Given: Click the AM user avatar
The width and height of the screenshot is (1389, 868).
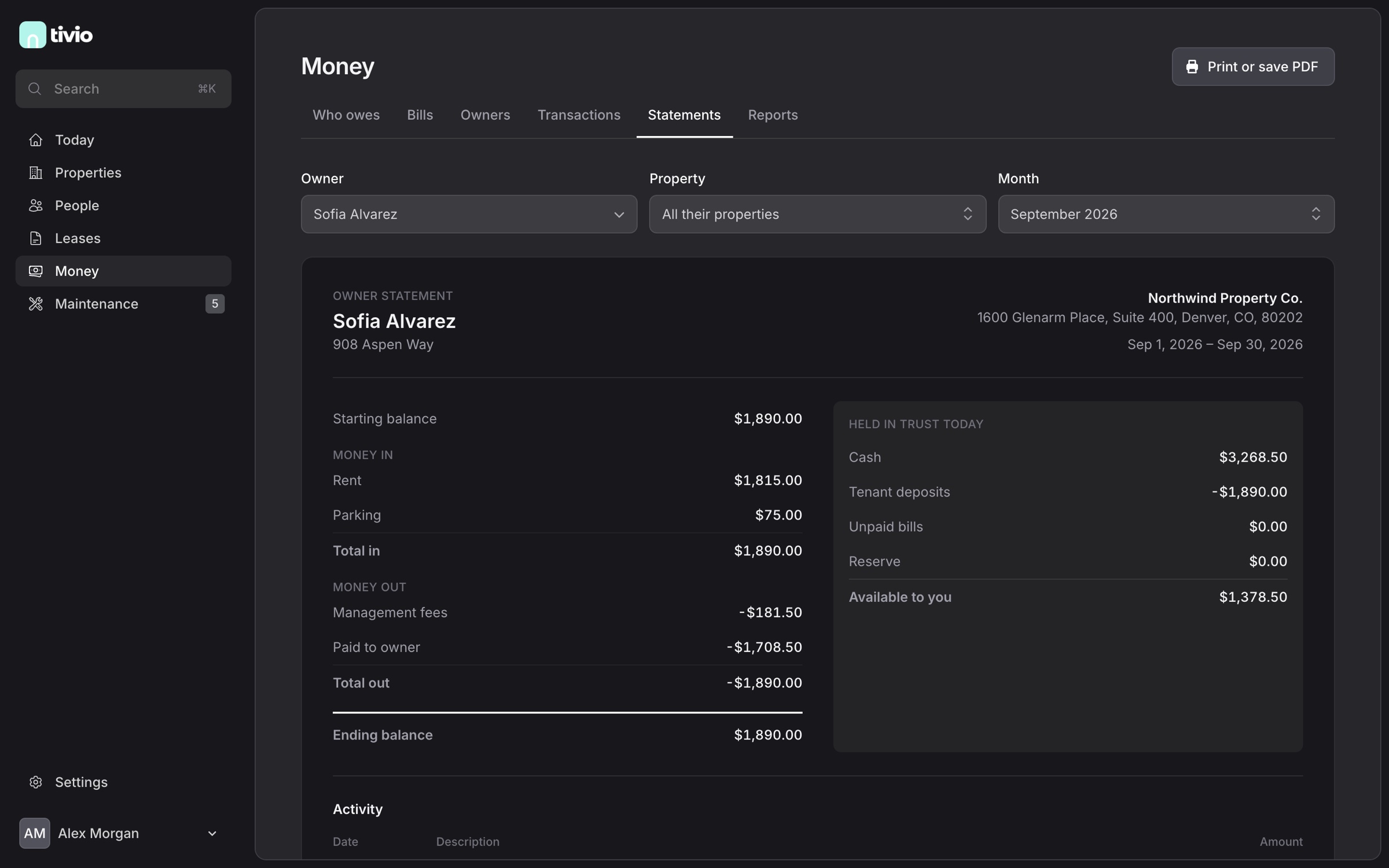Looking at the screenshot, I should click(35, 833).
